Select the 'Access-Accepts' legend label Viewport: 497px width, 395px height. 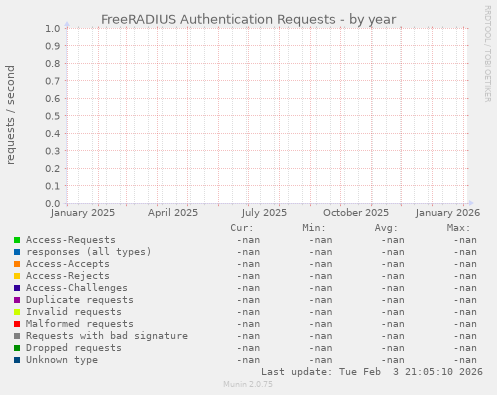click(x=68, y=264)
